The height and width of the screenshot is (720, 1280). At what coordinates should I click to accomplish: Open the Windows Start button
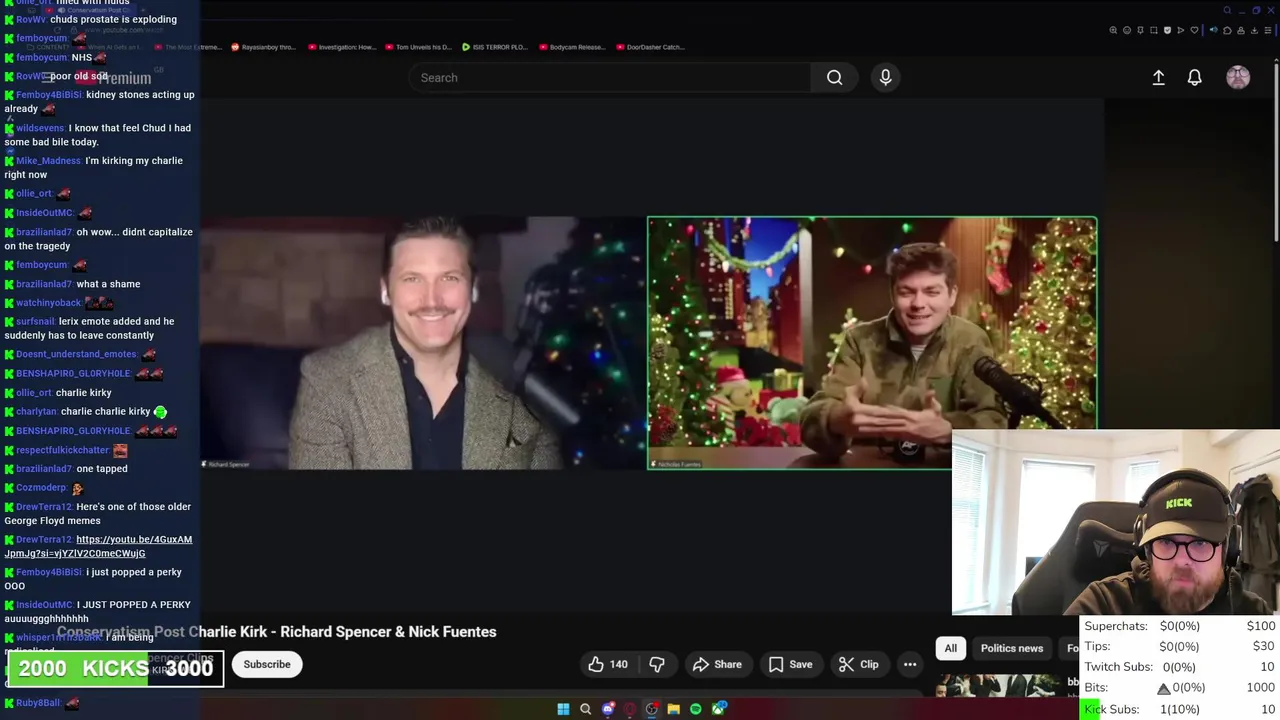(x=563, y=709)
